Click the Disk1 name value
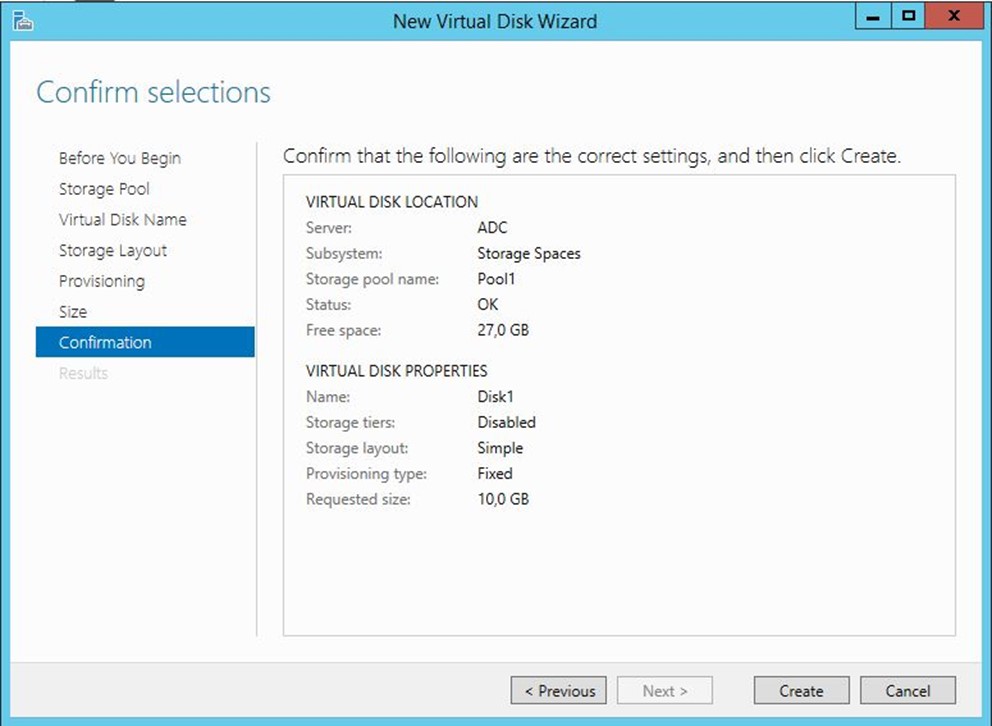 (x=495, y=397)
